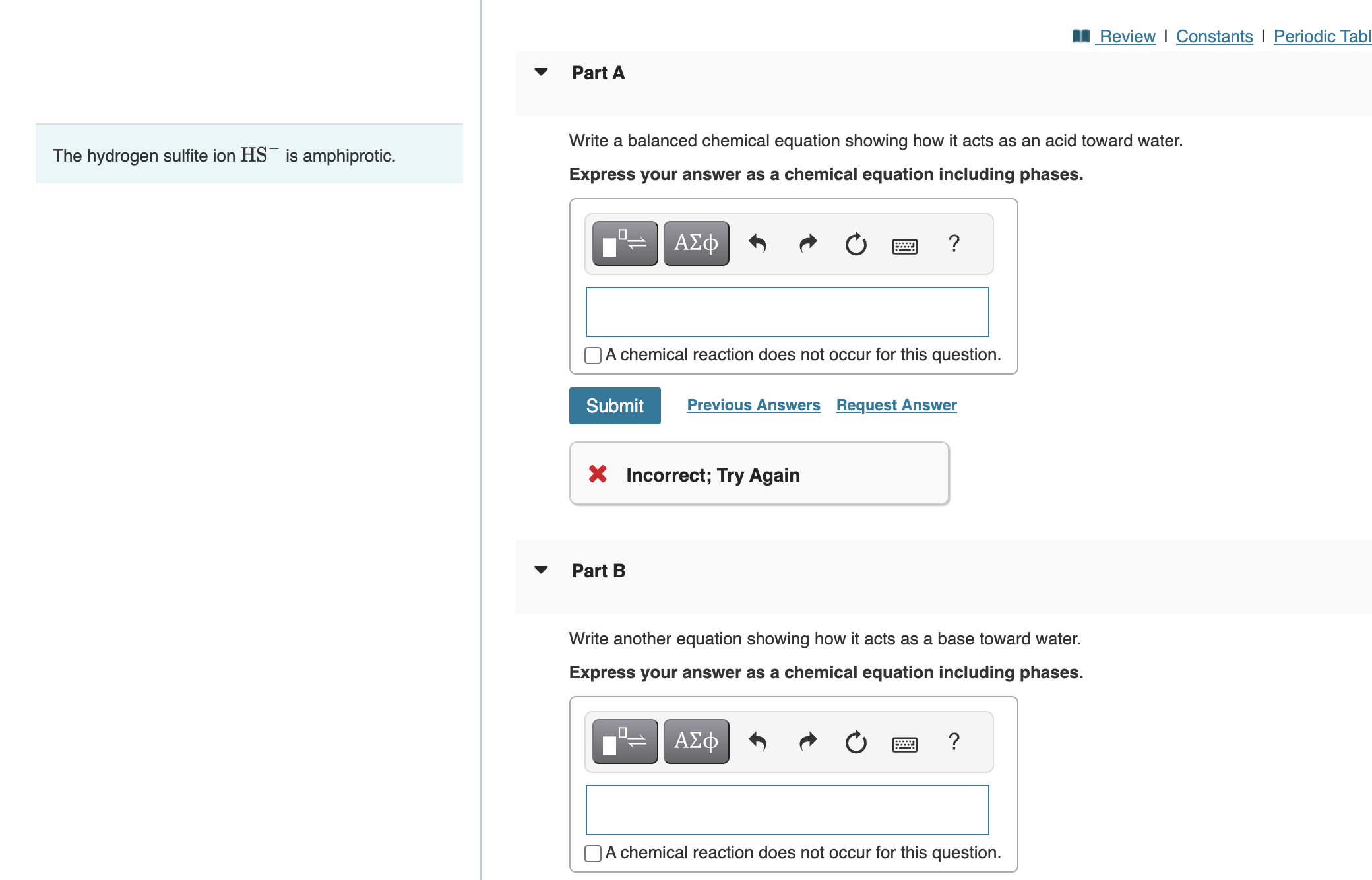Open the Review page
This screenshot has height=880, width=1372.
click(1126, 36)
